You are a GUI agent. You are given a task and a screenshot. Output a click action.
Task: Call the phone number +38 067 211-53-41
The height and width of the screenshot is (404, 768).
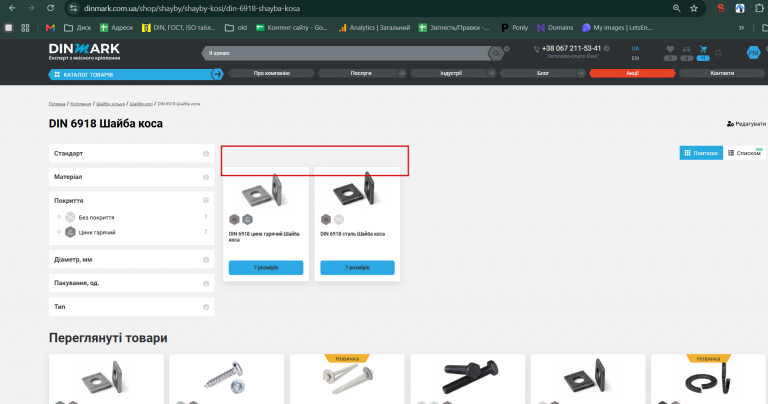coord(571,48)
